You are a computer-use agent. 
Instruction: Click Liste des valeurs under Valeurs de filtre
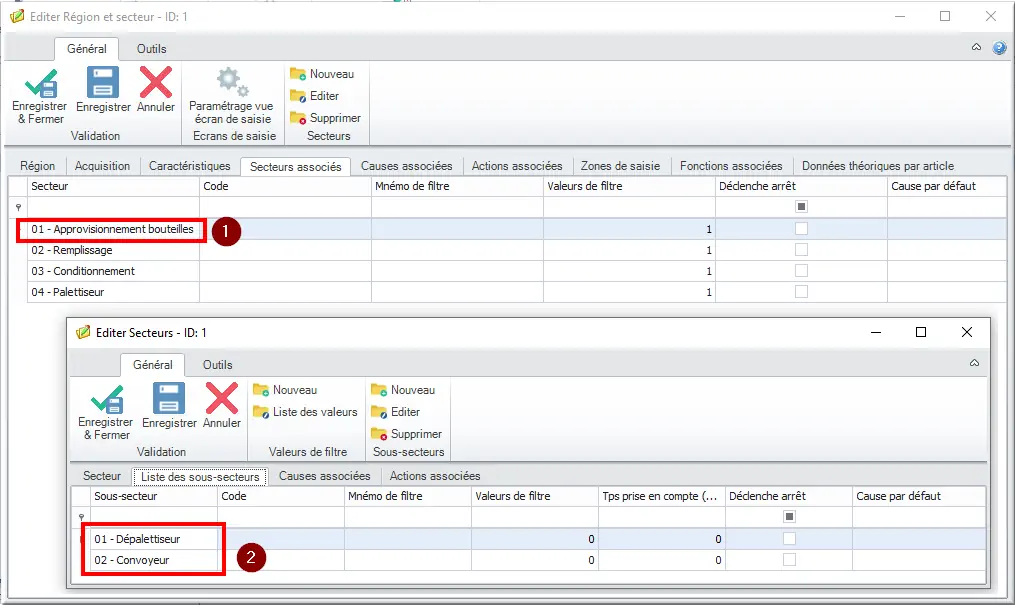point(305,412)
